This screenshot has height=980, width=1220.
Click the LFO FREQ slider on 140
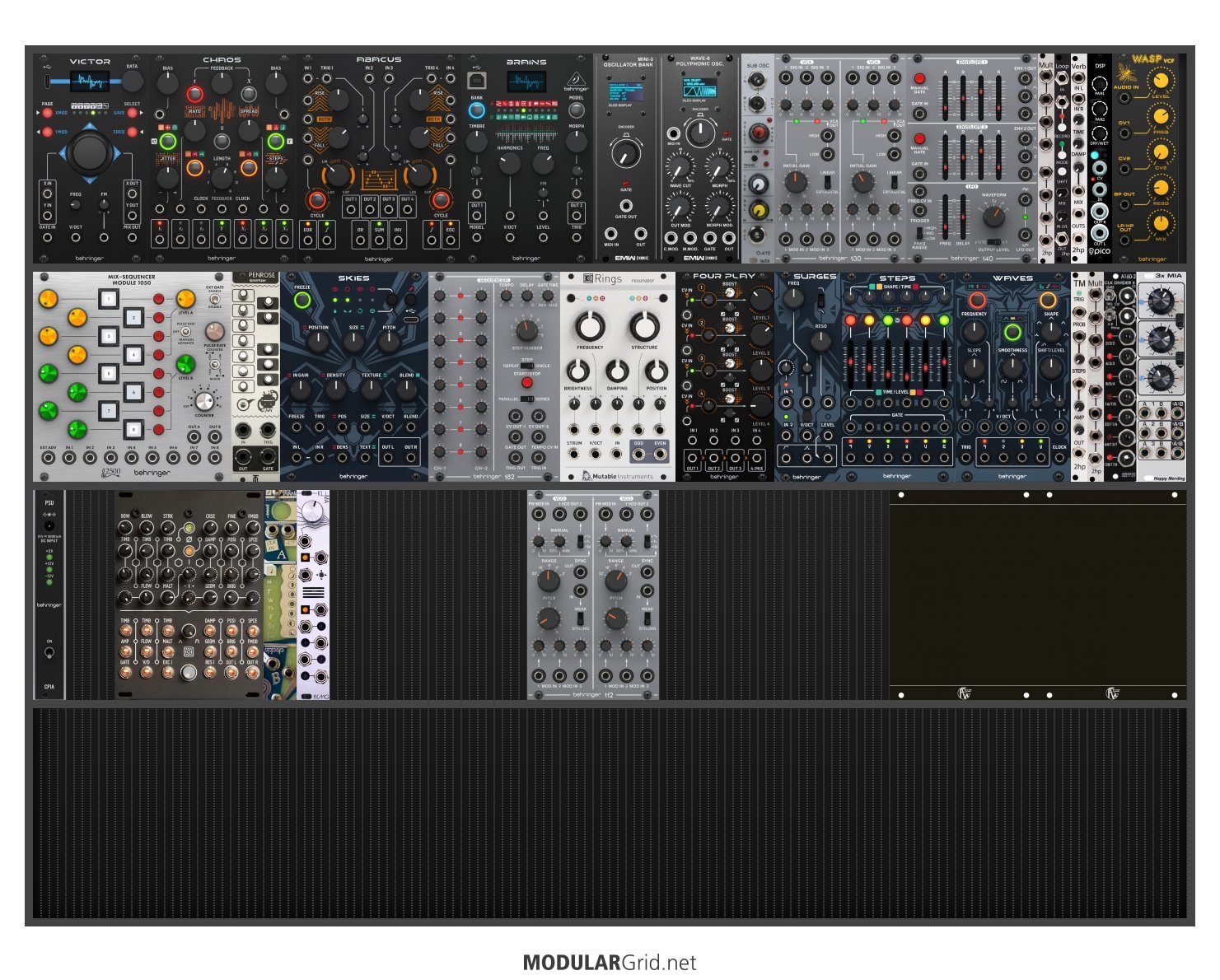944,218
